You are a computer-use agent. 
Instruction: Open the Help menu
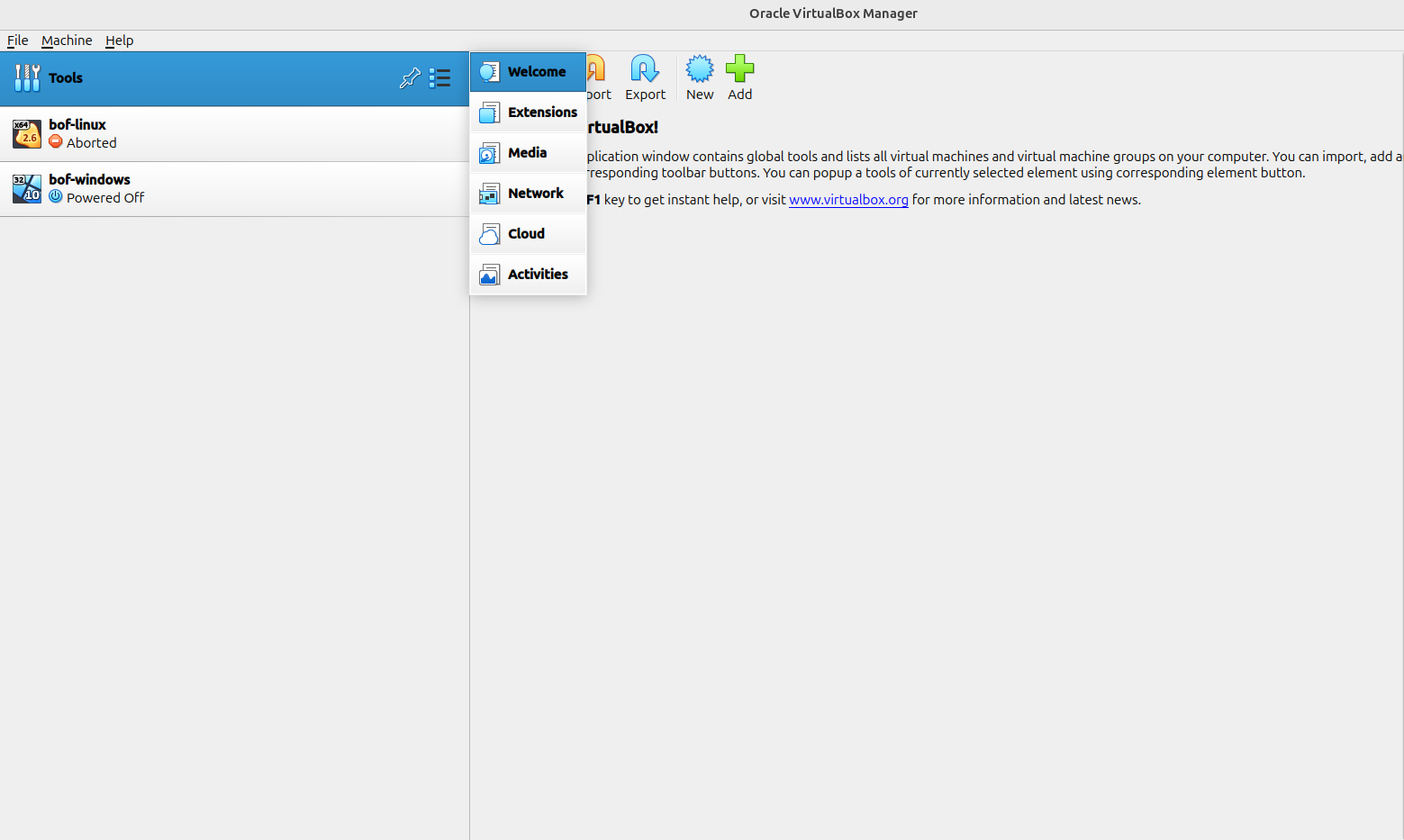click(x=119, y=41)
